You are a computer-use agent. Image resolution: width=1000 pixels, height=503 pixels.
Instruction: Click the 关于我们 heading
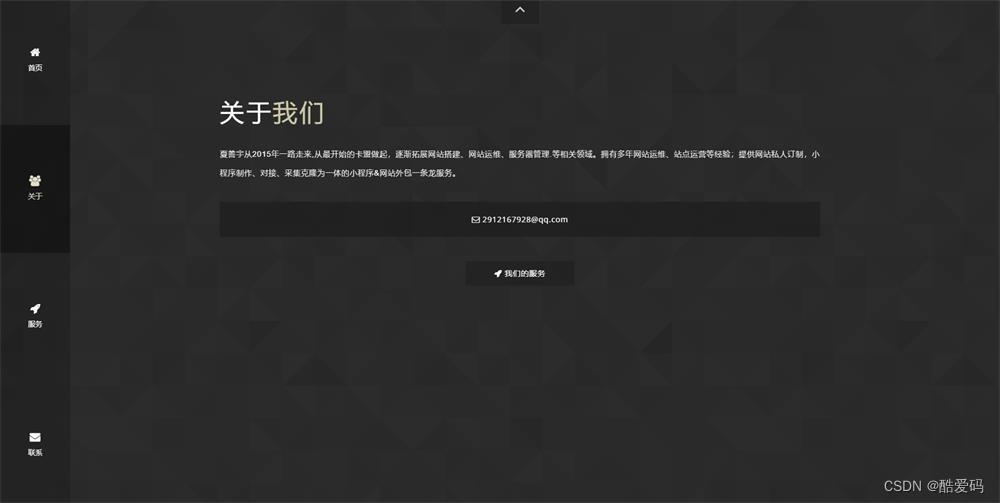click(272, 113)
